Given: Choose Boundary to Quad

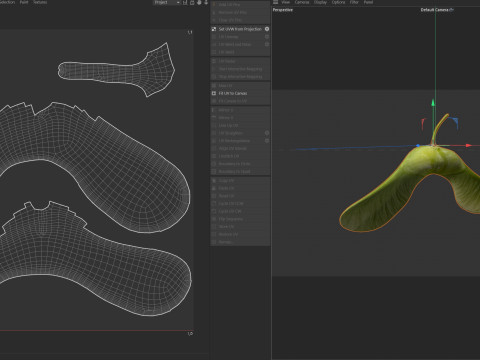Looking at the screenshot, I should click(x=234, y=171).
